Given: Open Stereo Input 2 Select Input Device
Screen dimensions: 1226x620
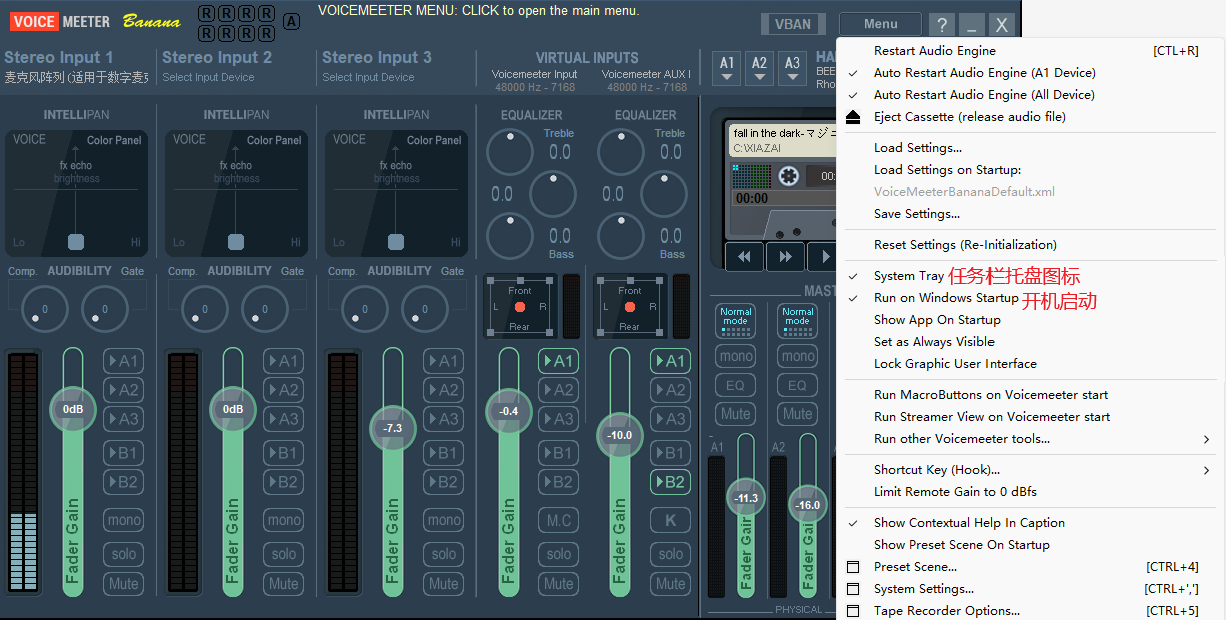Looking at the screenshot, I should coord(208,77).
